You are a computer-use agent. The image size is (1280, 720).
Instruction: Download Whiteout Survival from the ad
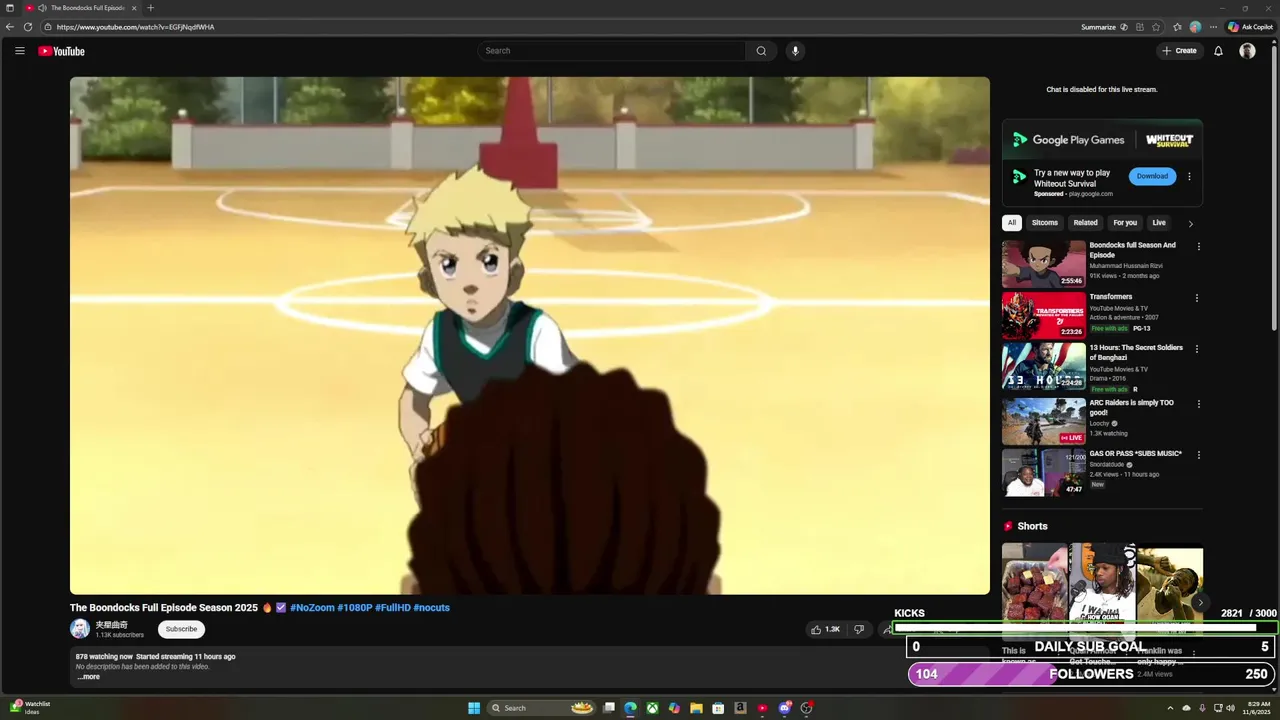(1152, 176)
